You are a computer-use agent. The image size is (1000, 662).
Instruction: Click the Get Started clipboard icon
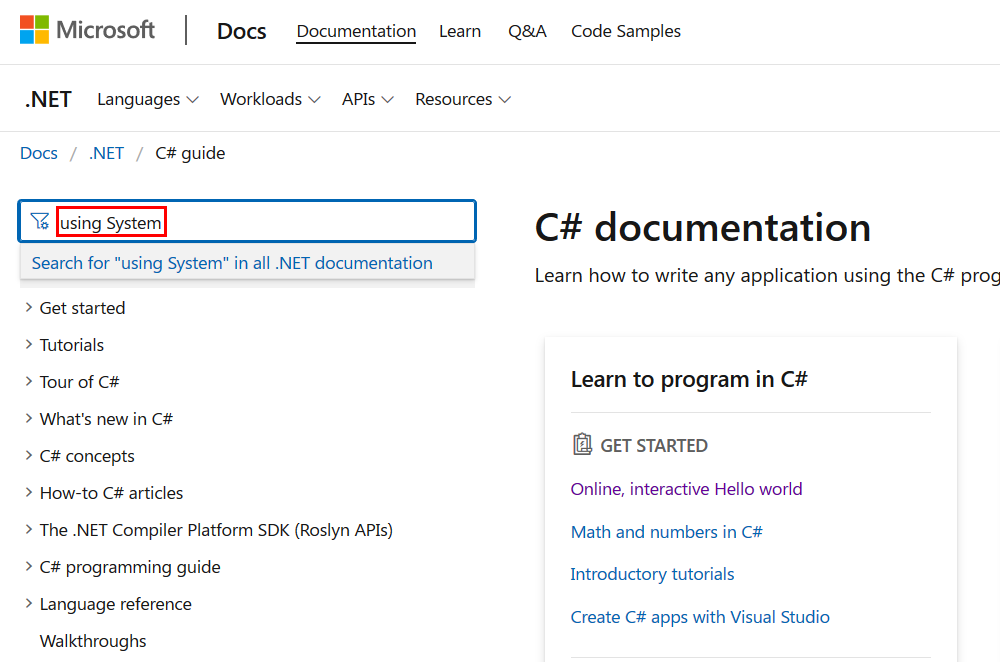point(582,444)
